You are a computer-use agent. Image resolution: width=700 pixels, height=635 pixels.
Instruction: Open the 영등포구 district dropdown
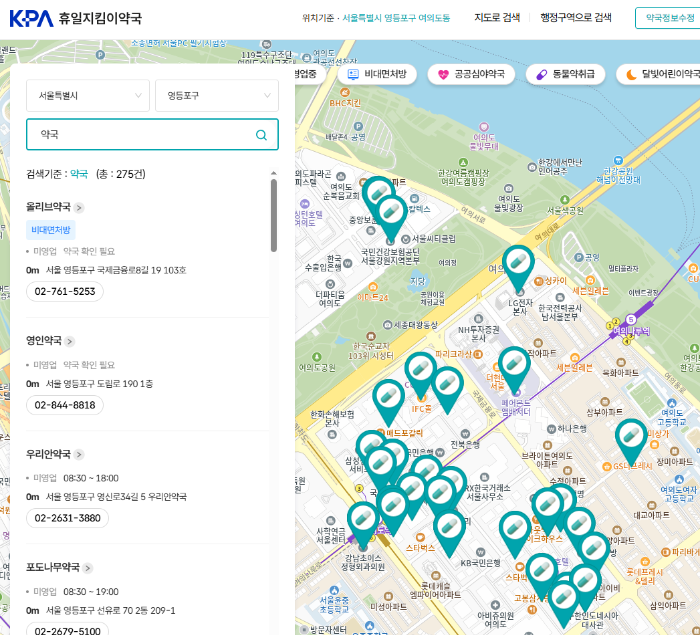click(217, 96)
